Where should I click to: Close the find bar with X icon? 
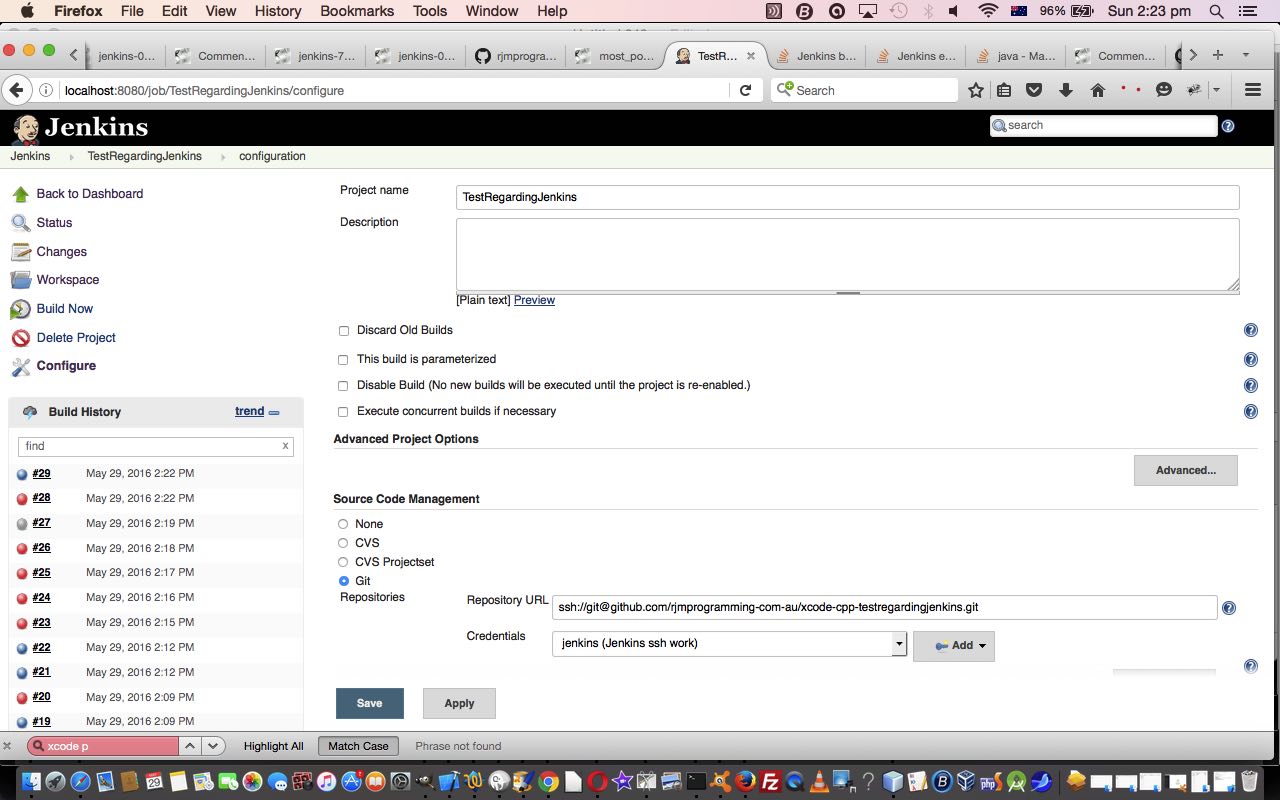click(x=8, y=746)
